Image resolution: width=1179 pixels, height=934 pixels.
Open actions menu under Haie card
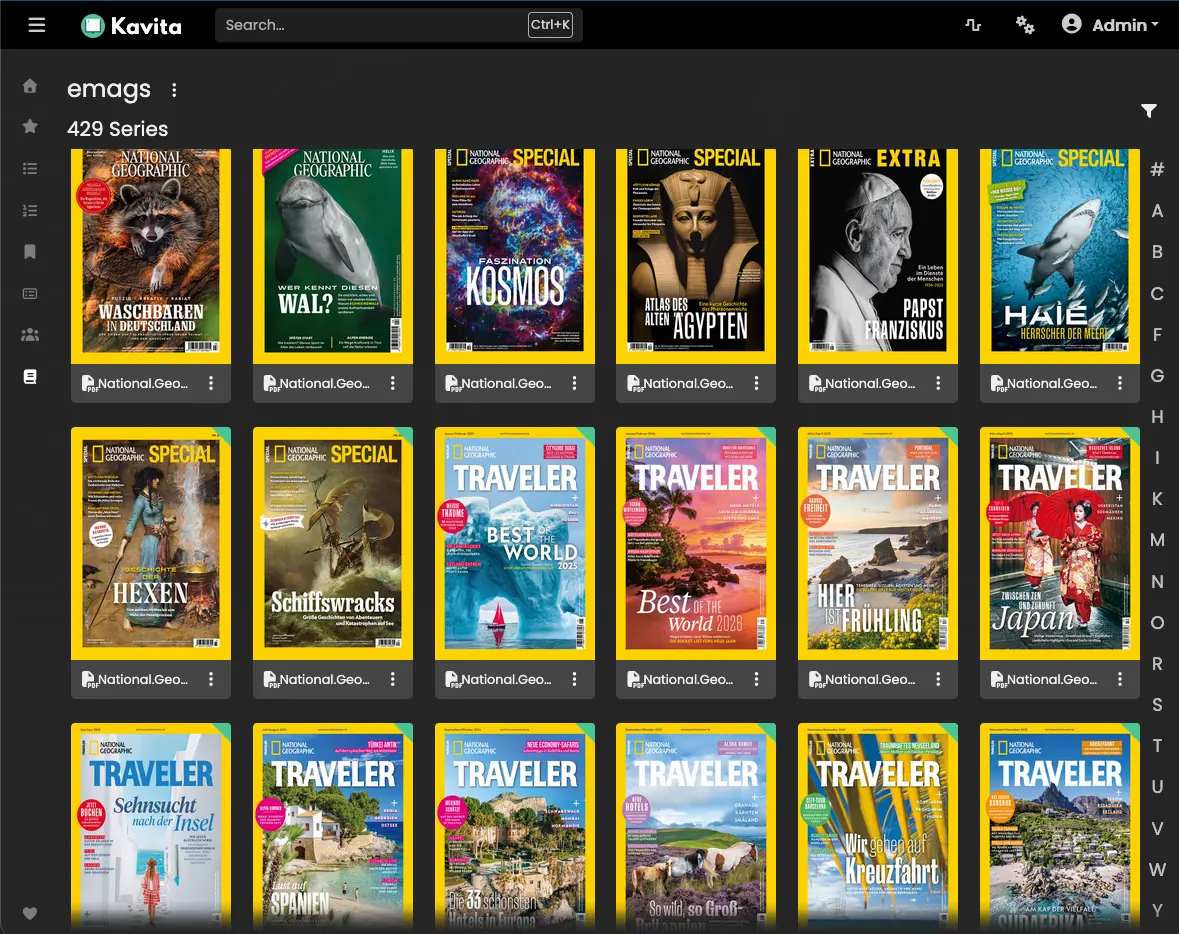[1120, 384]
